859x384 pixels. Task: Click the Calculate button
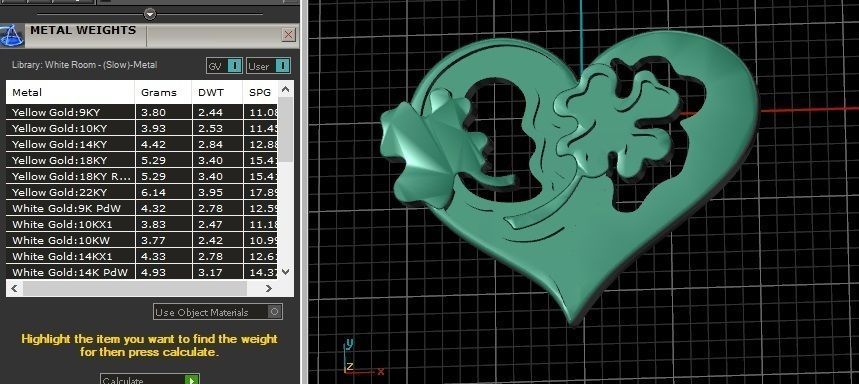tap(150, 380)
